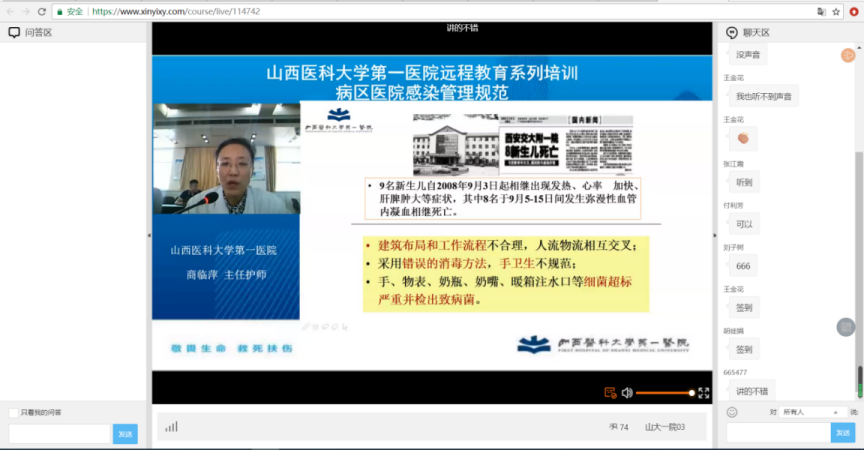
Task: Click 签到 message from 胡佳琪
Action: pos(744,350)
